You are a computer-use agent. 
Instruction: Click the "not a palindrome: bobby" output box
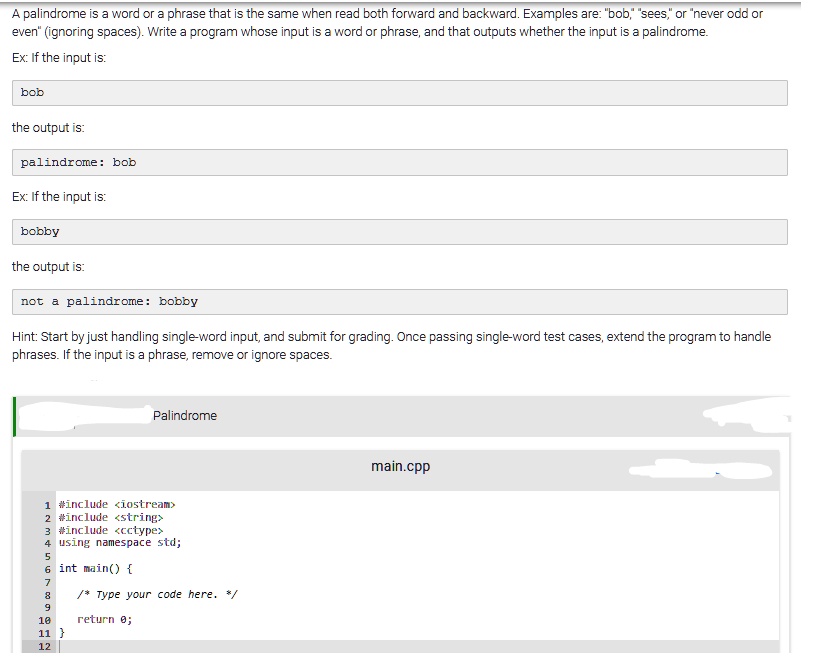400,301
